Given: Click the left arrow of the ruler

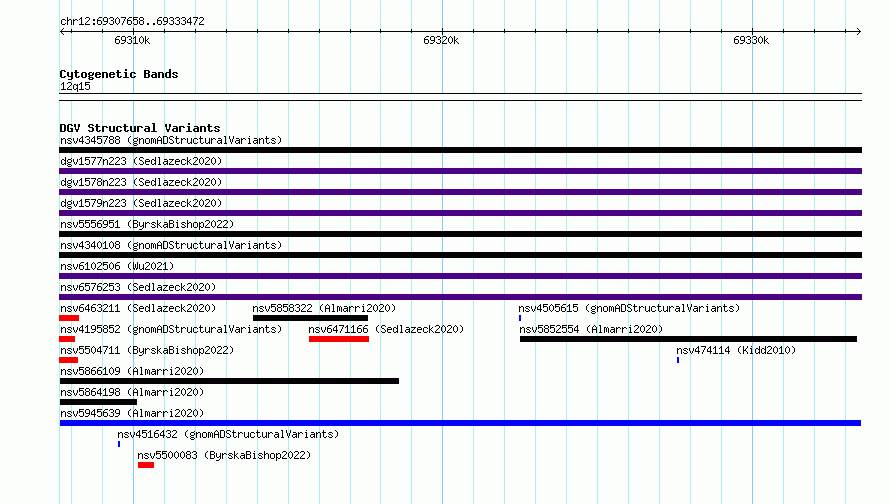Looking at the screenshot, I should pyautogui.click(x=62, y=31).
